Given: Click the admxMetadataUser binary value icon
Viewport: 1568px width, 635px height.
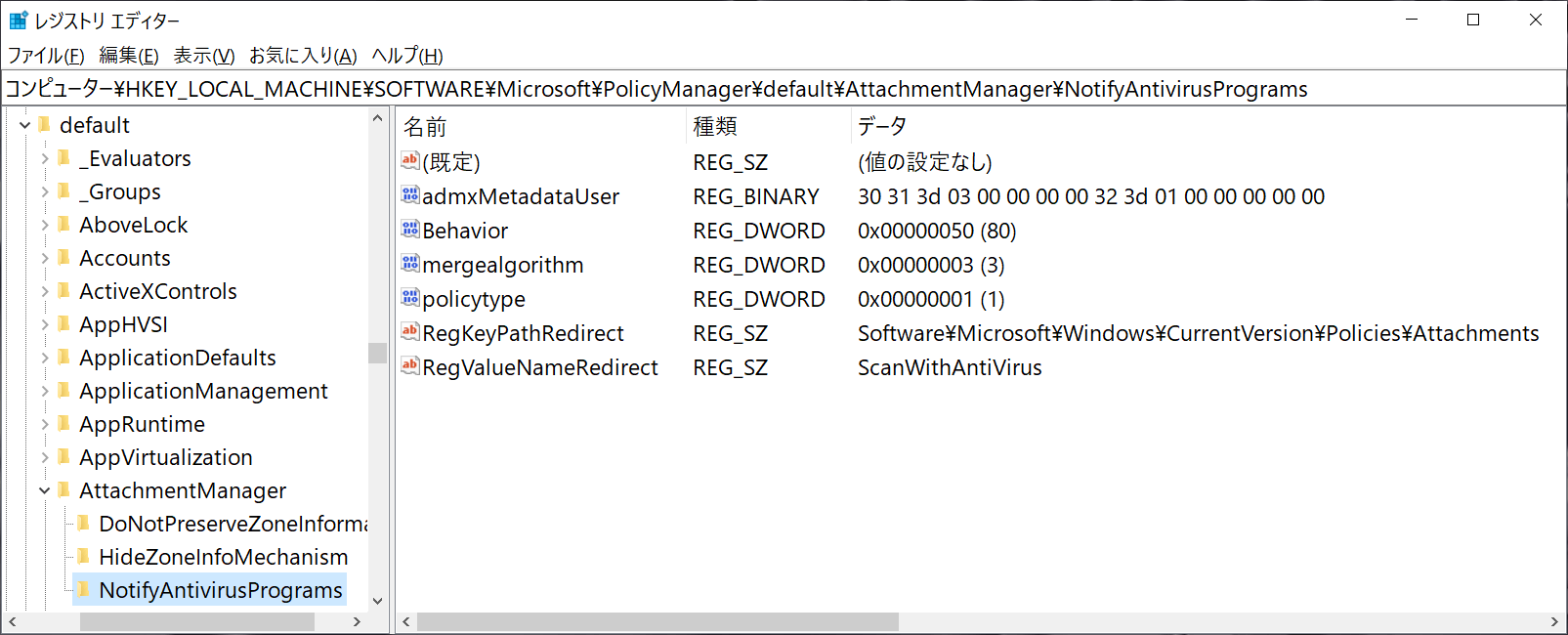Looking at the screenshot, I should (410, 195).
